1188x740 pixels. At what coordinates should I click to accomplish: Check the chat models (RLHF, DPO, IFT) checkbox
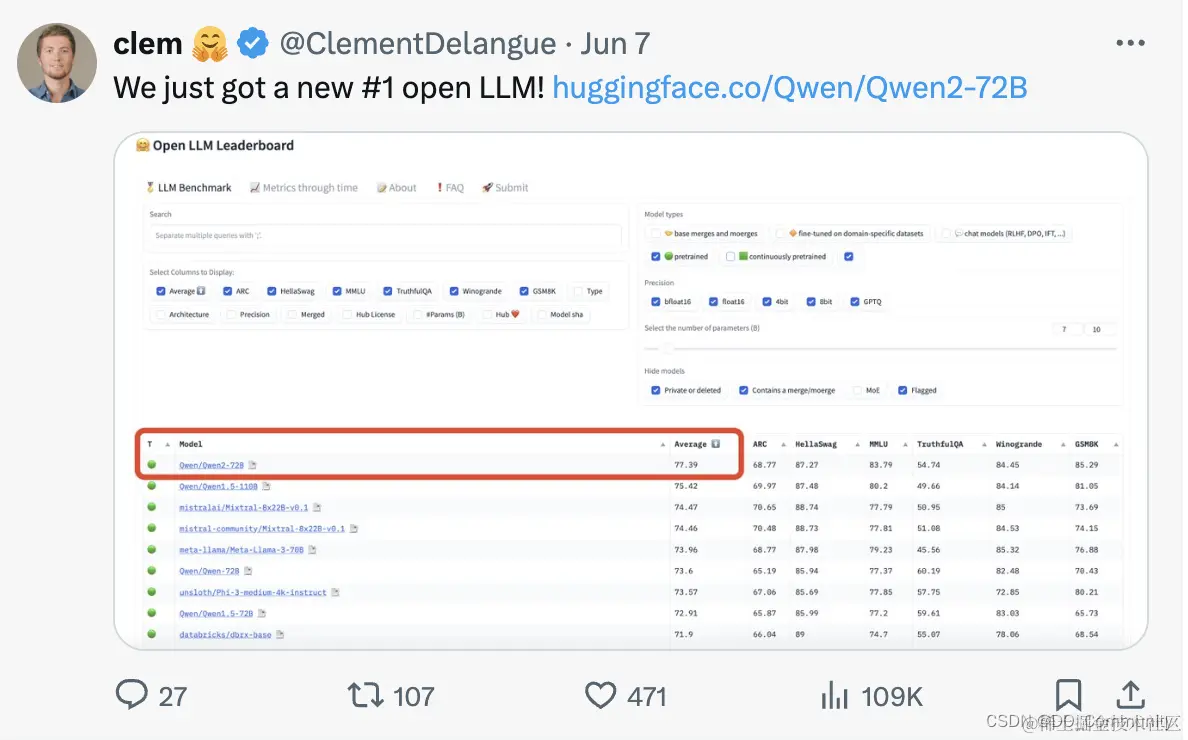click(x=946, y=233)
